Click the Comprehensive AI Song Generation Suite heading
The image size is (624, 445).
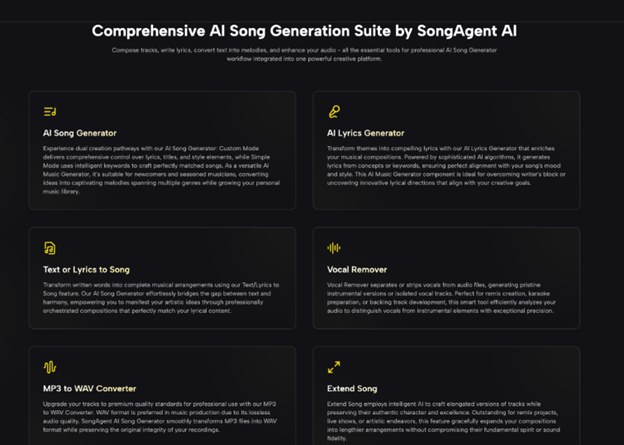click(x=304, y=31)
